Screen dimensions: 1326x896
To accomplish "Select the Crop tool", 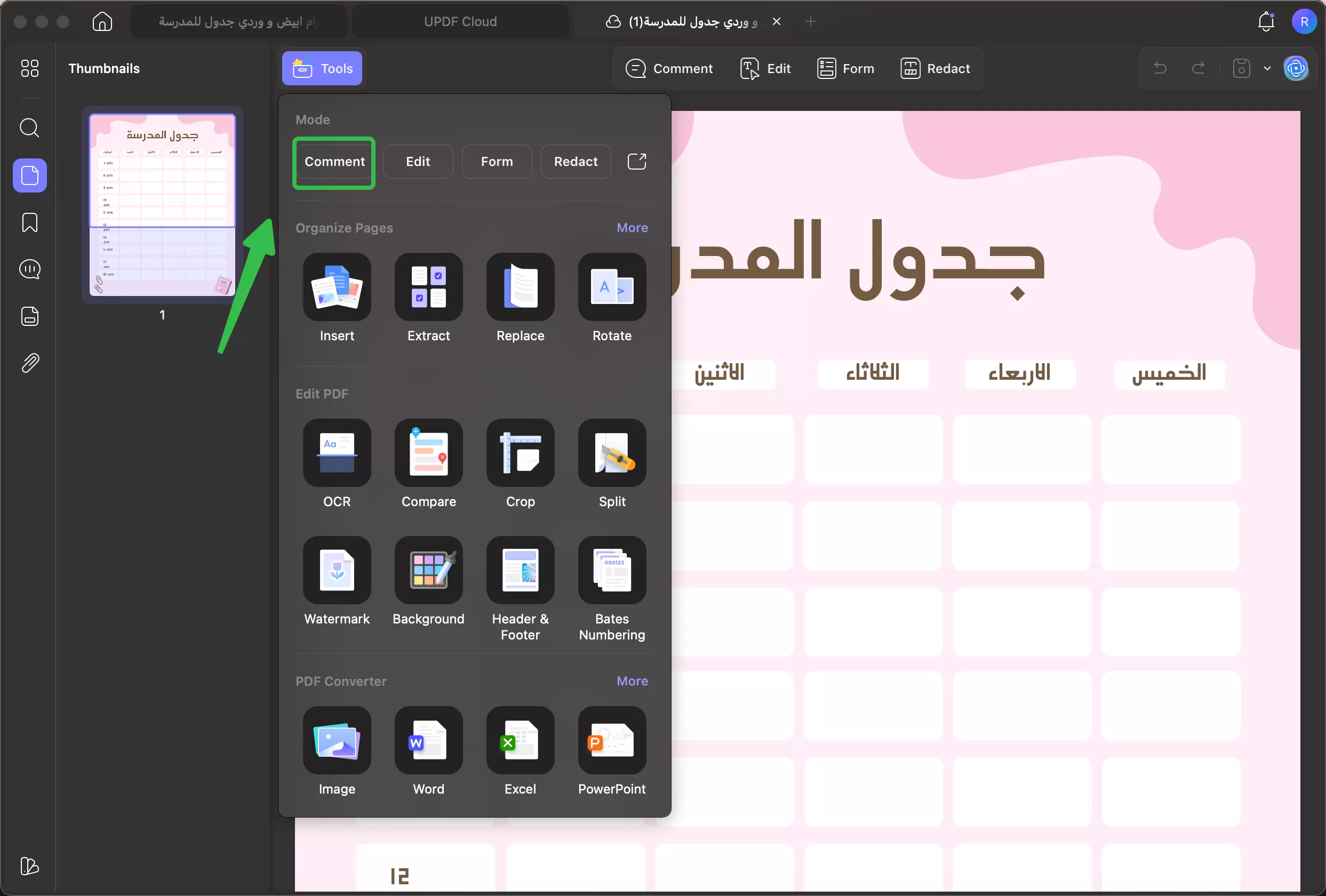I will (520, 453).
